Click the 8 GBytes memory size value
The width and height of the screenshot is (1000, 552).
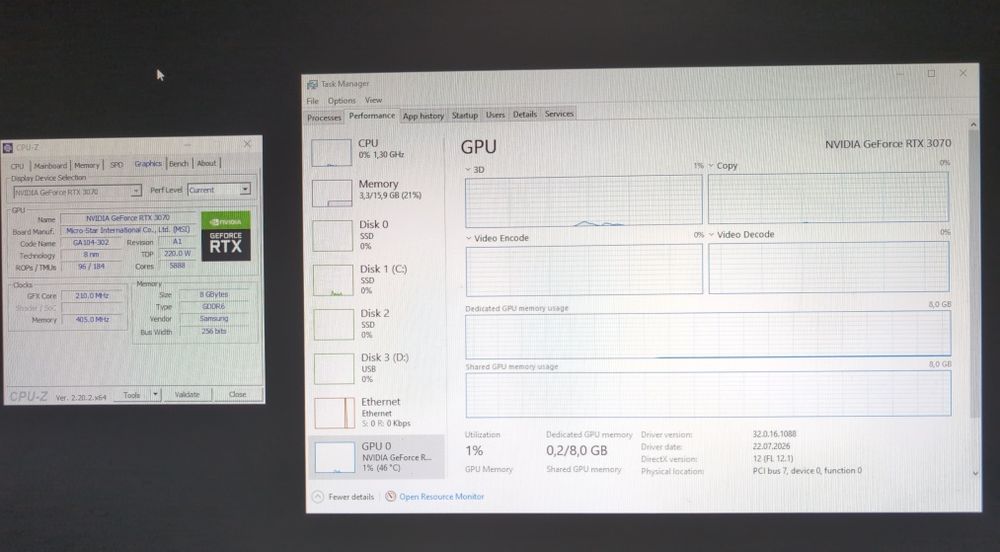point(214,294)
